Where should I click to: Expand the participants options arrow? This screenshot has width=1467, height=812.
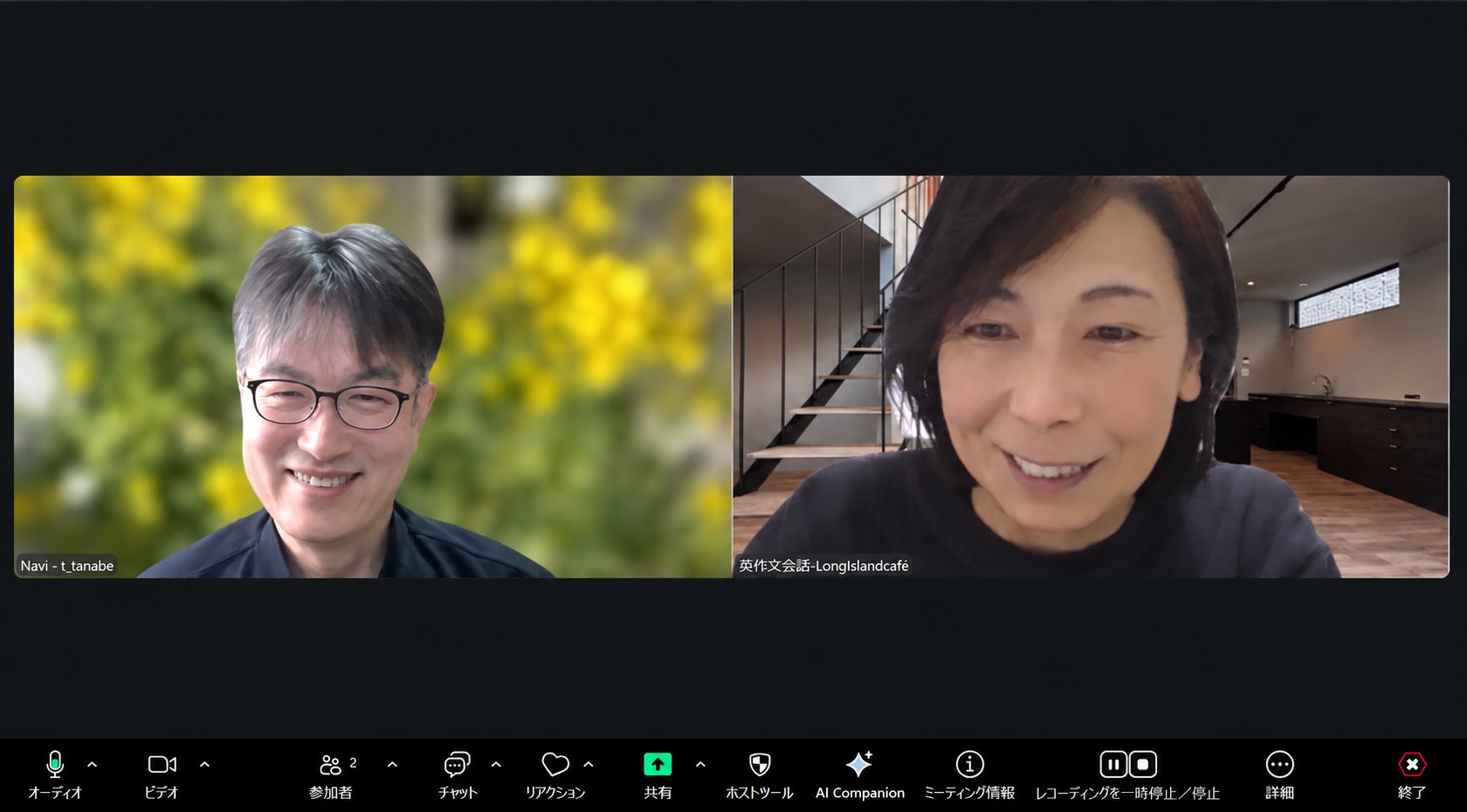393,764
